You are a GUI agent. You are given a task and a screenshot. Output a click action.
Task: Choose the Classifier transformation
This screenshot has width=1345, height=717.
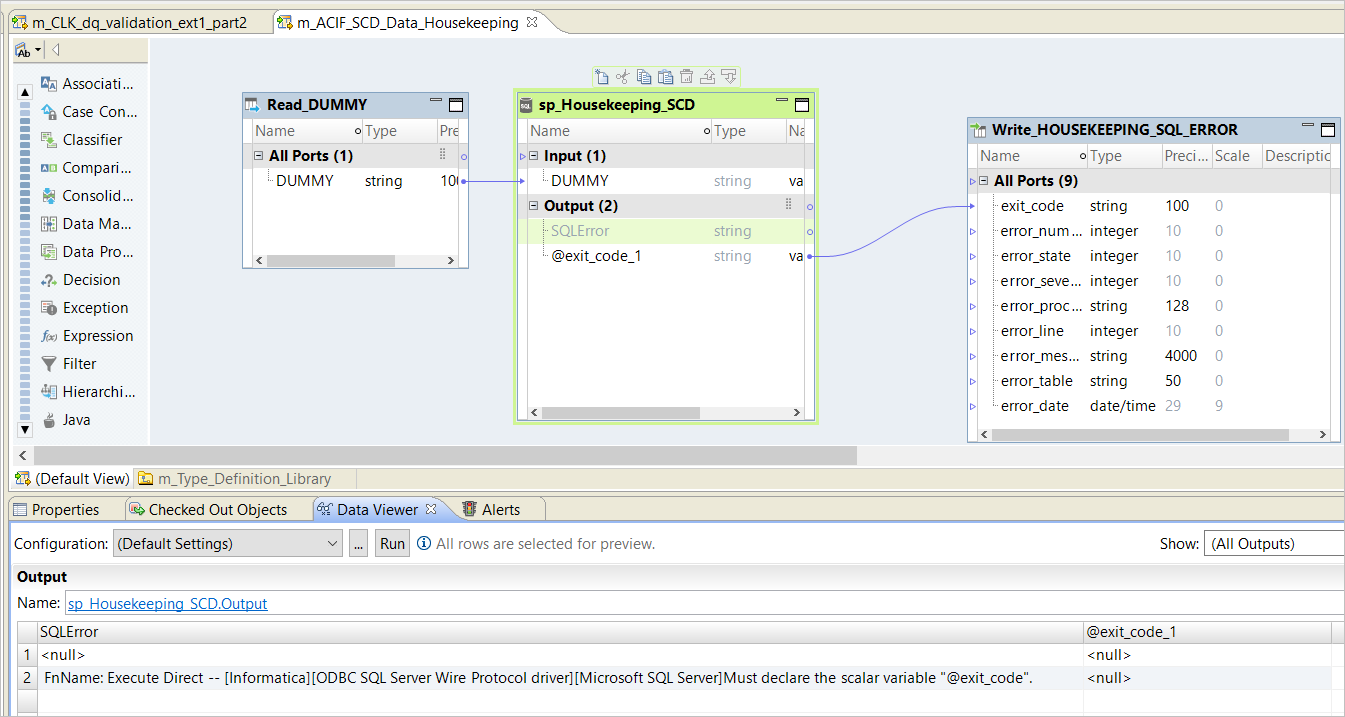(x=81, y=140)
